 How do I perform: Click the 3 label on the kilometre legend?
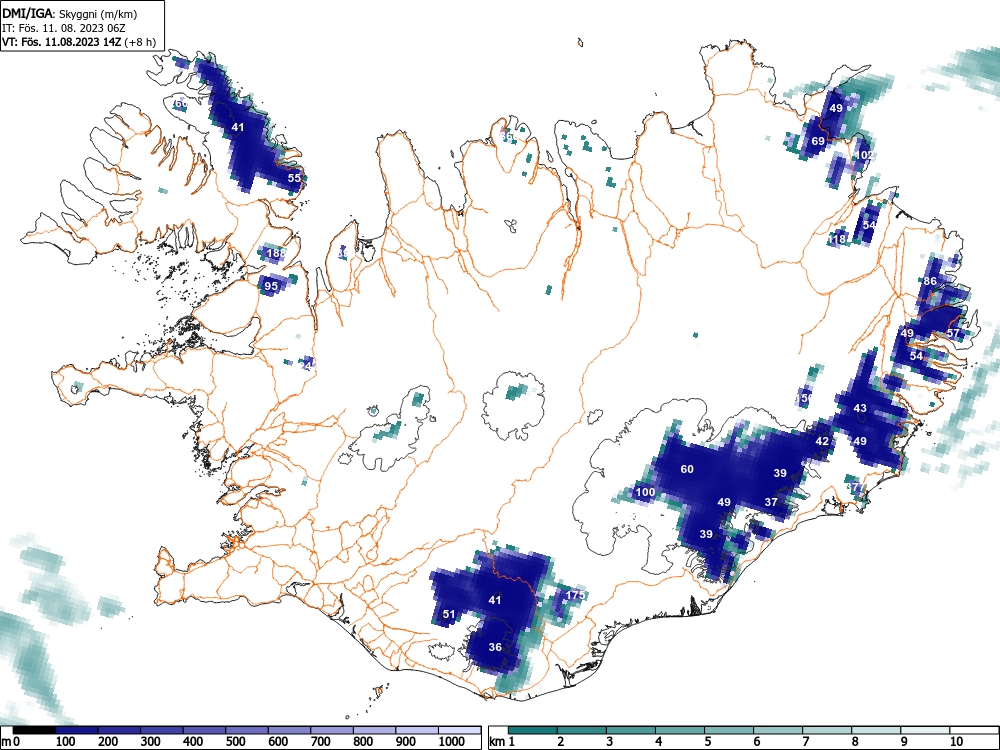click(609, 741)
